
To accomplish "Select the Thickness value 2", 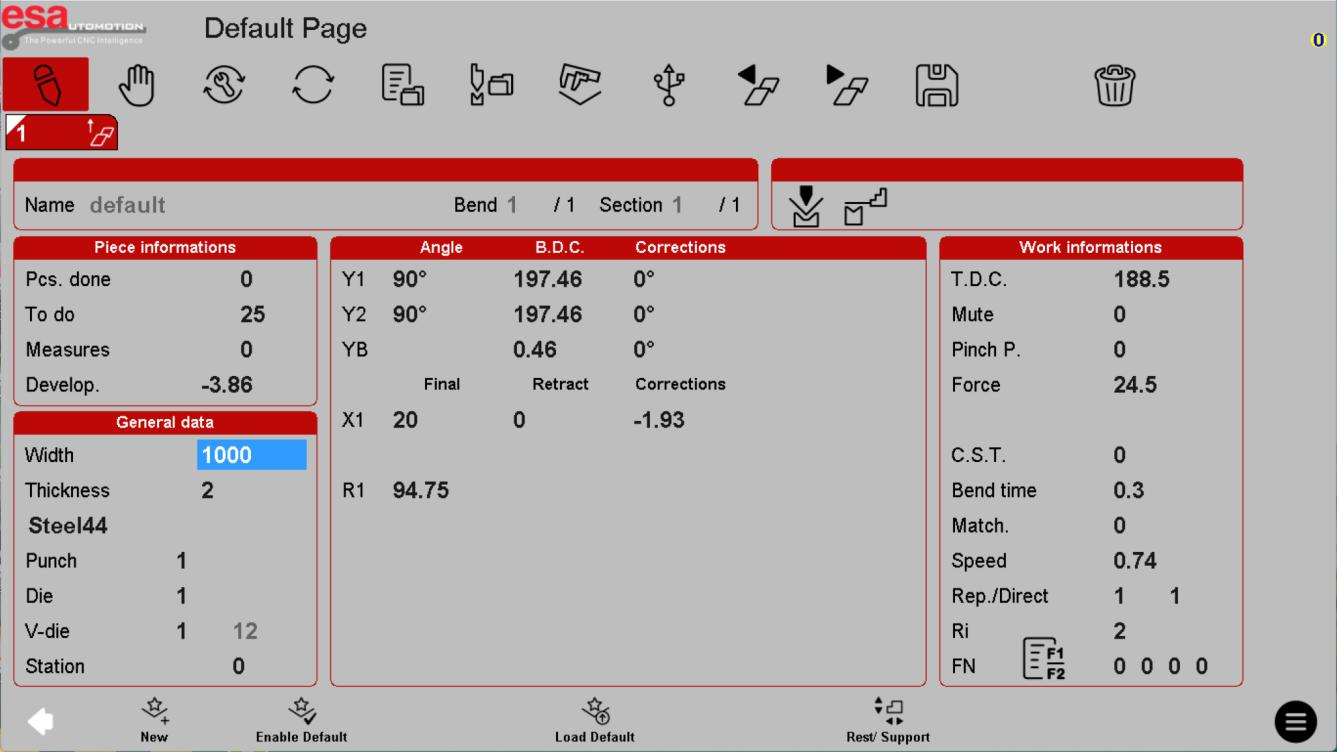I will [208, 490].
